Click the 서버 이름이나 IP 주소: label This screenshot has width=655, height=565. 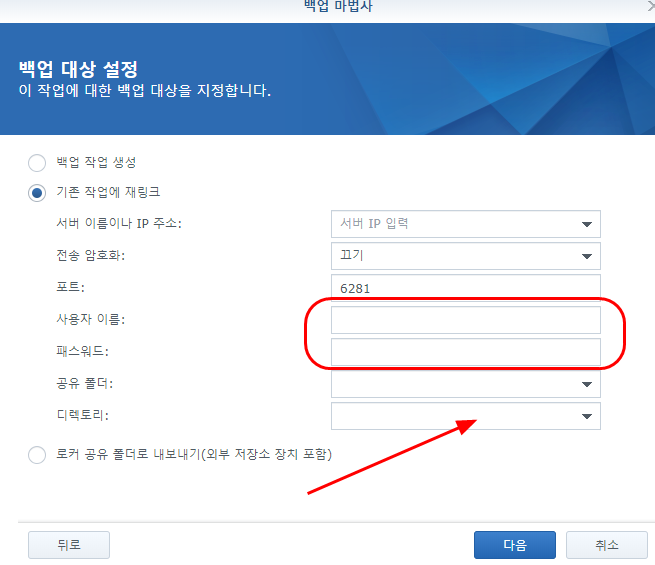pos(119,223)
